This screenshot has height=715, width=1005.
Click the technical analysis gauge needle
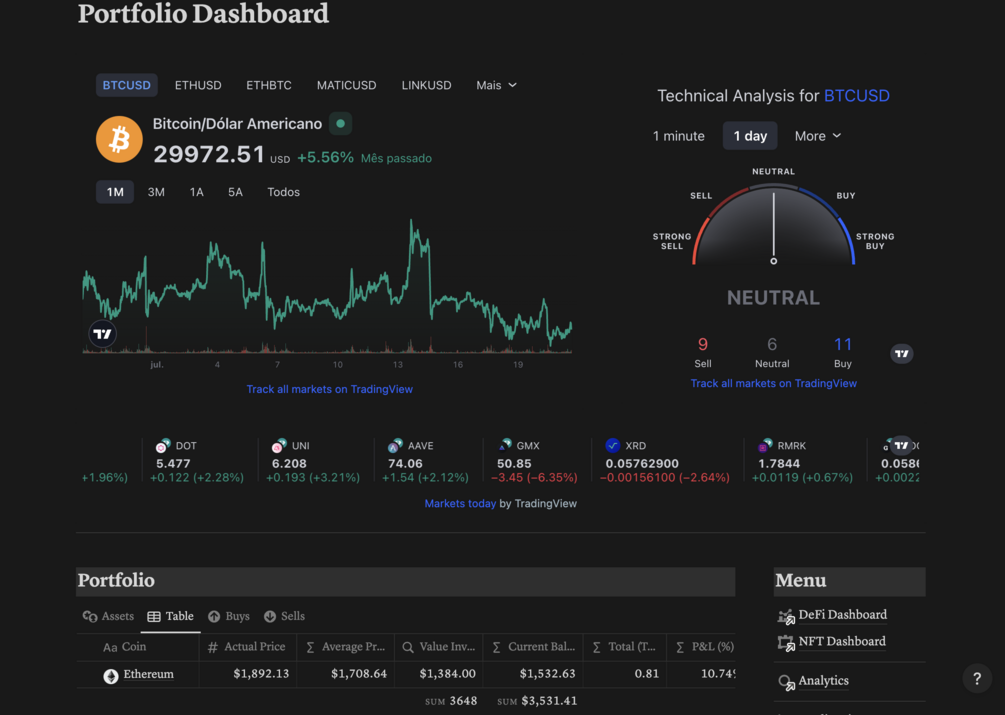coord(774,228)
